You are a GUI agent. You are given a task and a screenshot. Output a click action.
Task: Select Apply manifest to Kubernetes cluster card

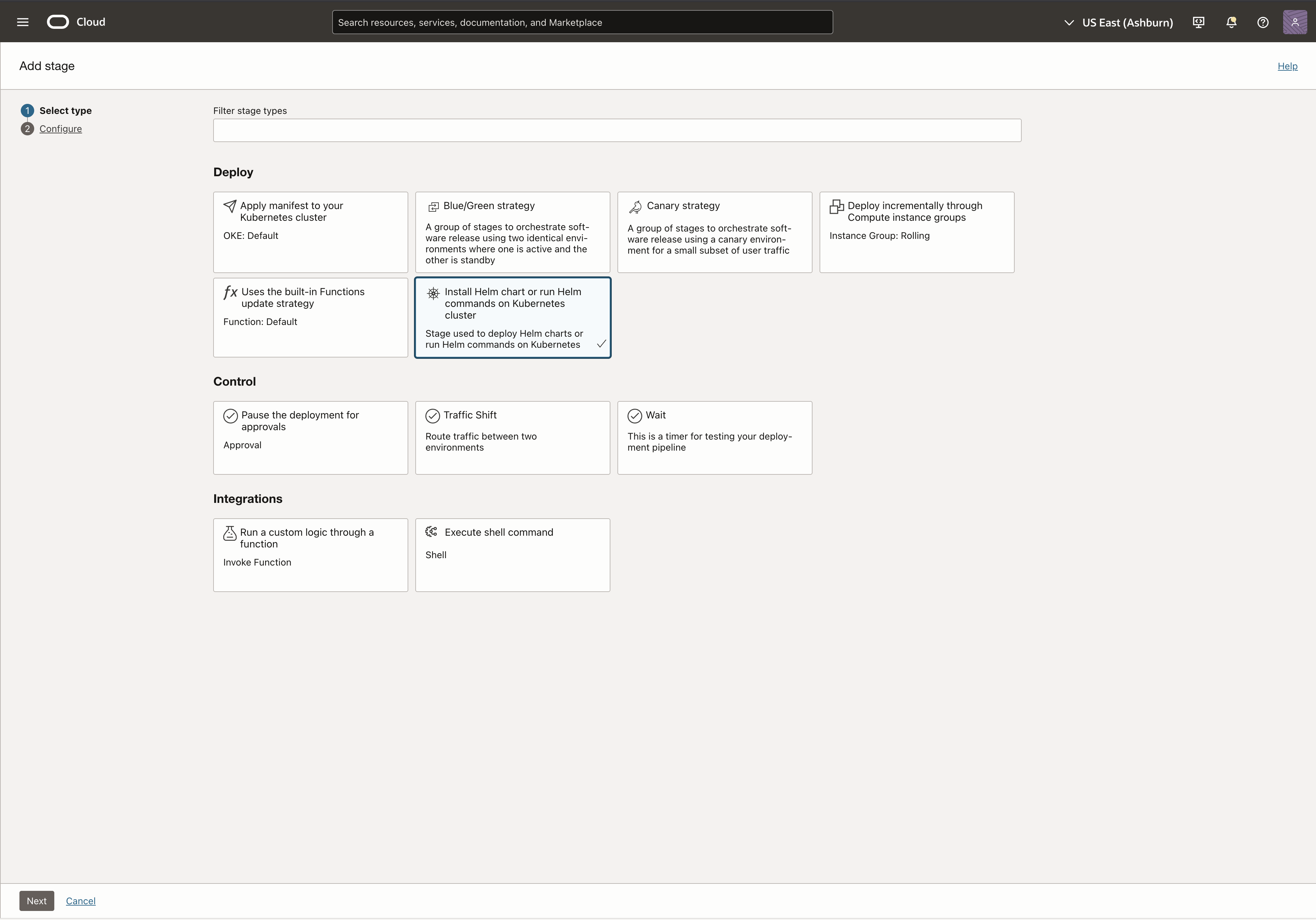tap(310, 232)
